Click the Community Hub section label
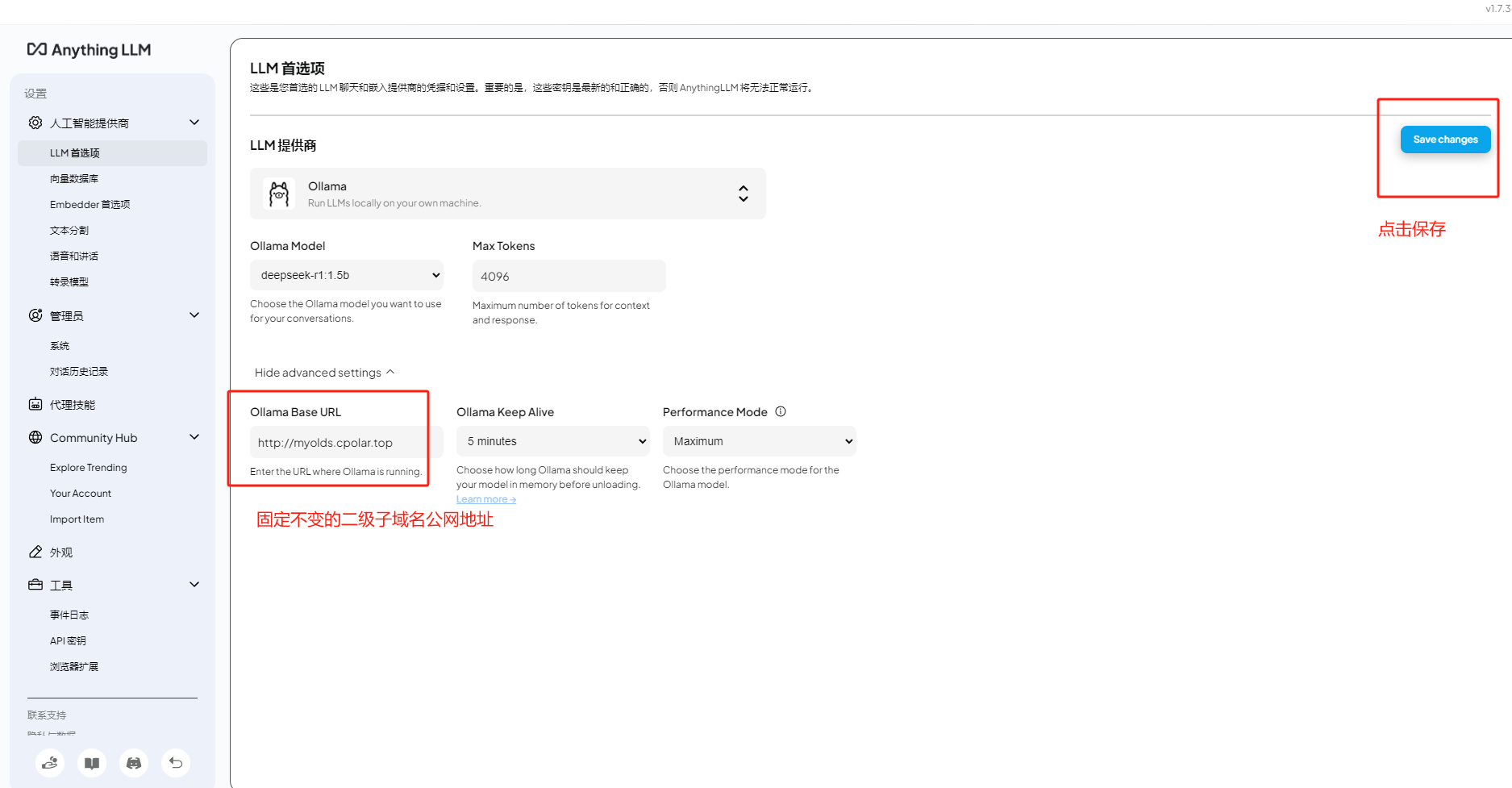This screenshot has width=1512, height=788. [x=94, y=438]
